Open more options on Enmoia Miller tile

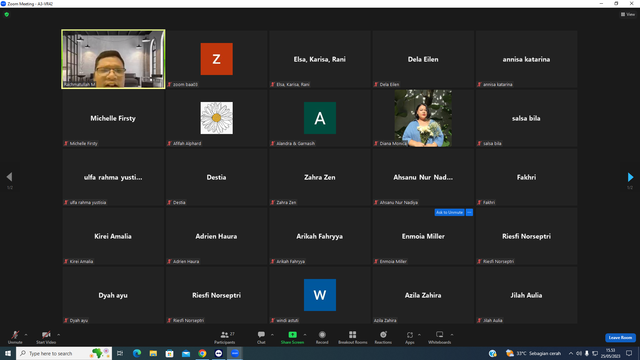click(x=469, y=212)
